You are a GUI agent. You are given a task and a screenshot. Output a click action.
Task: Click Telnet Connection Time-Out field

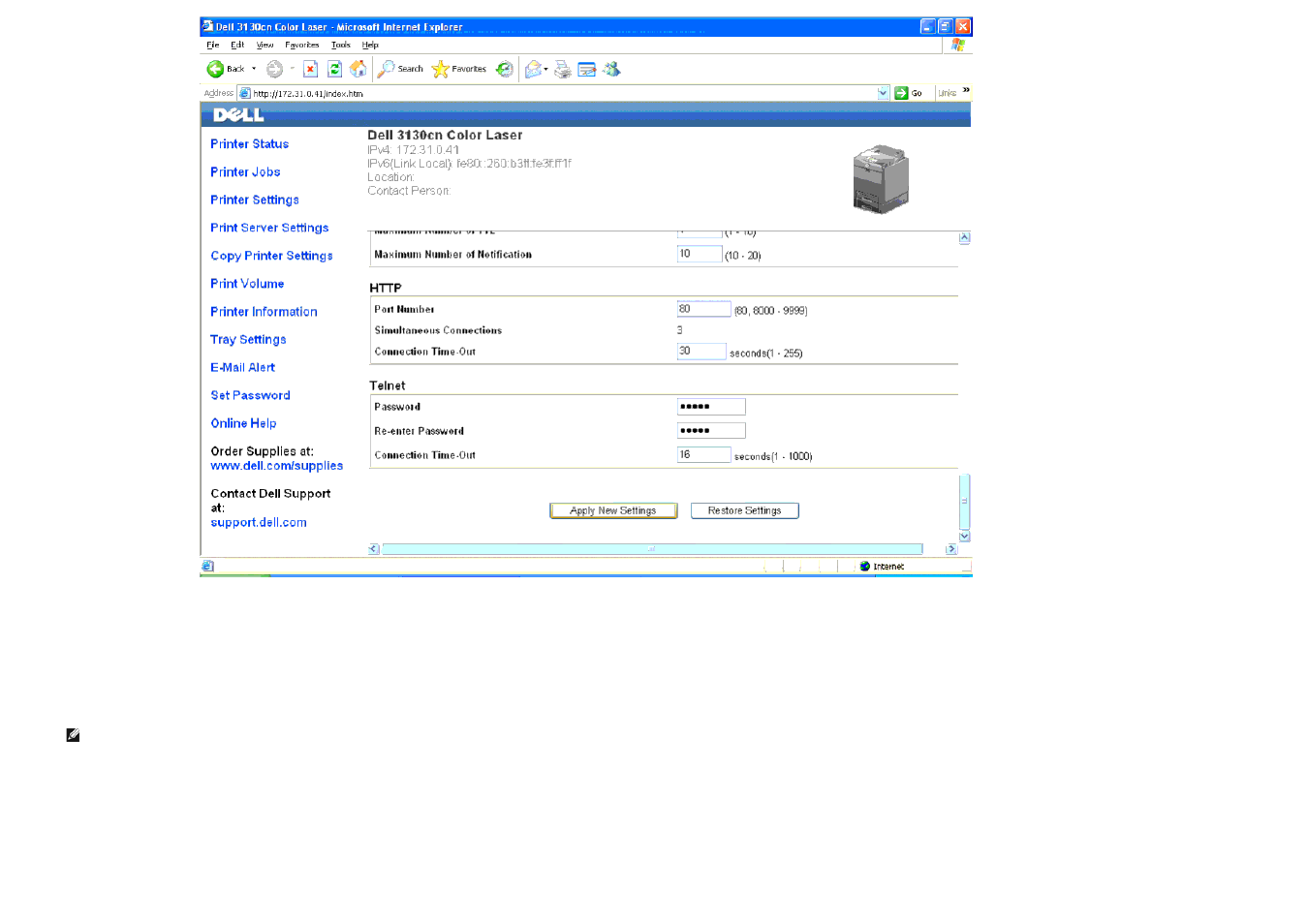pyautogui.click(x=703, y=454)
